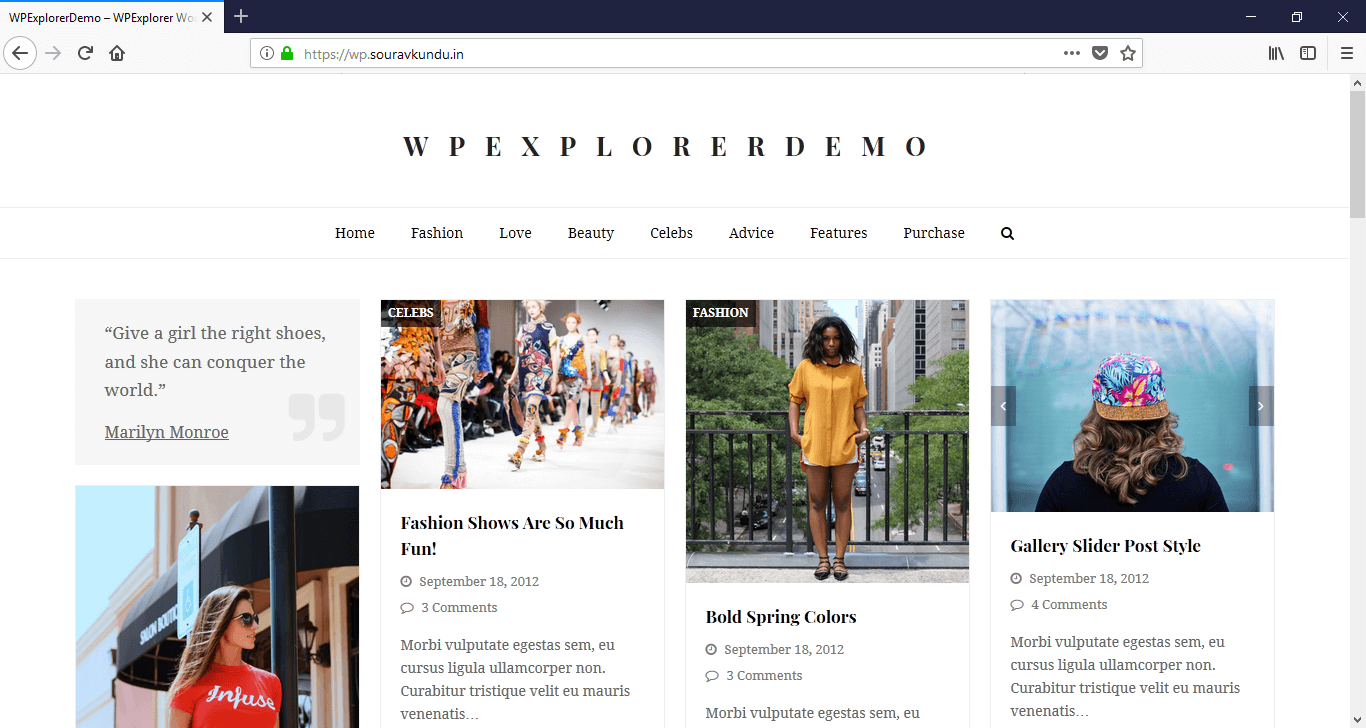Image resolution: width=1366 pixels, height=728 pixels.
Task: Open a new tab with plus button
Action: 241,16
